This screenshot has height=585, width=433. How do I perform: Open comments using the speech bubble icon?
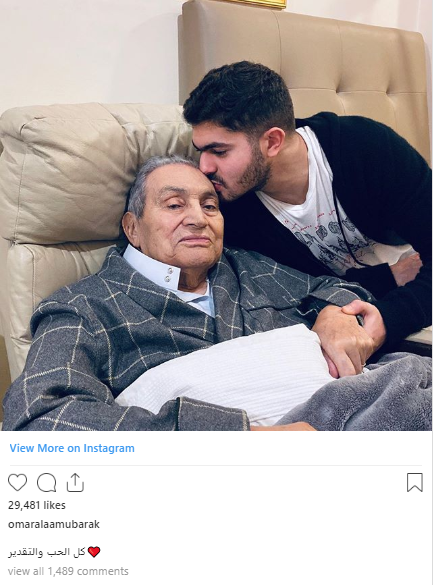click(47, 482)
